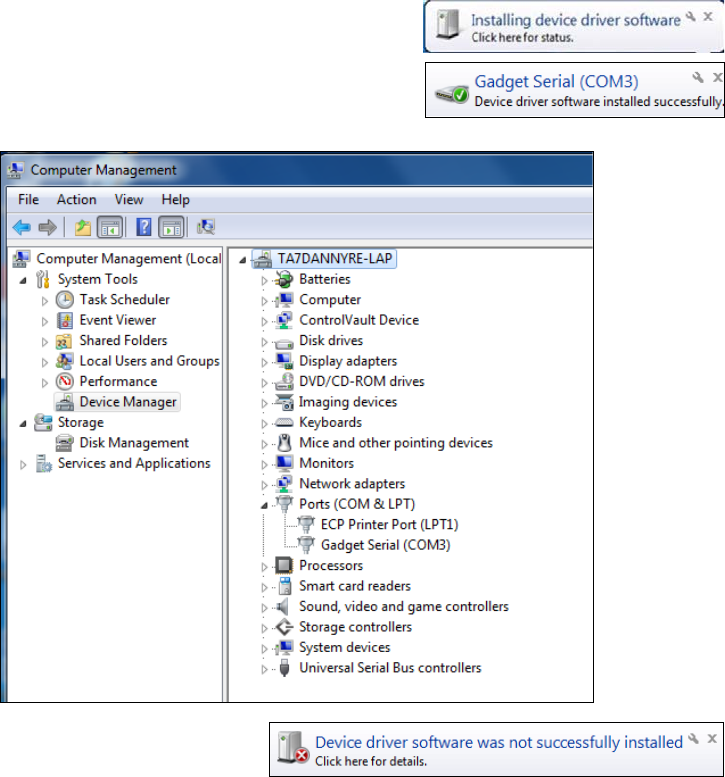
Task: Click the DVD/CD-ROM drives disc icon
Action: coord(284,382)
